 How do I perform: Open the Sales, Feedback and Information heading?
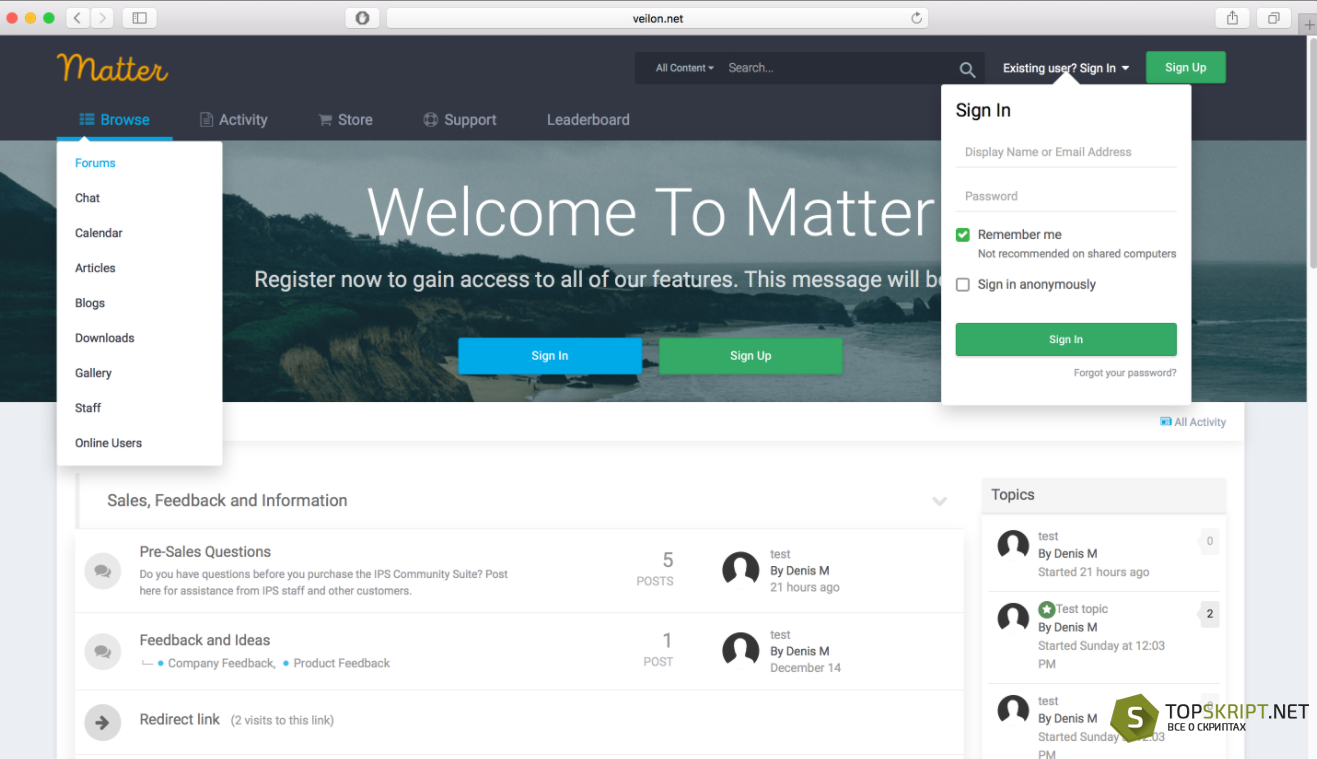227,501
